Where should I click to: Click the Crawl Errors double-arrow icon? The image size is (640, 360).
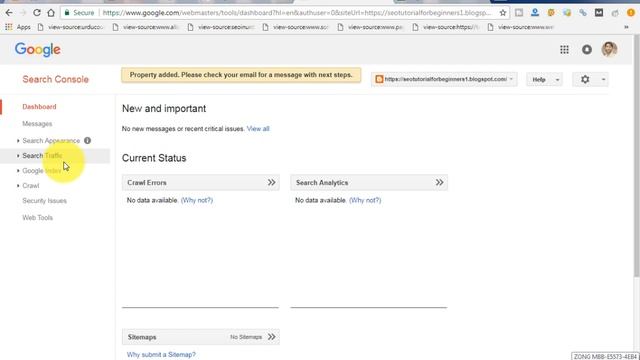coord(271,182)
